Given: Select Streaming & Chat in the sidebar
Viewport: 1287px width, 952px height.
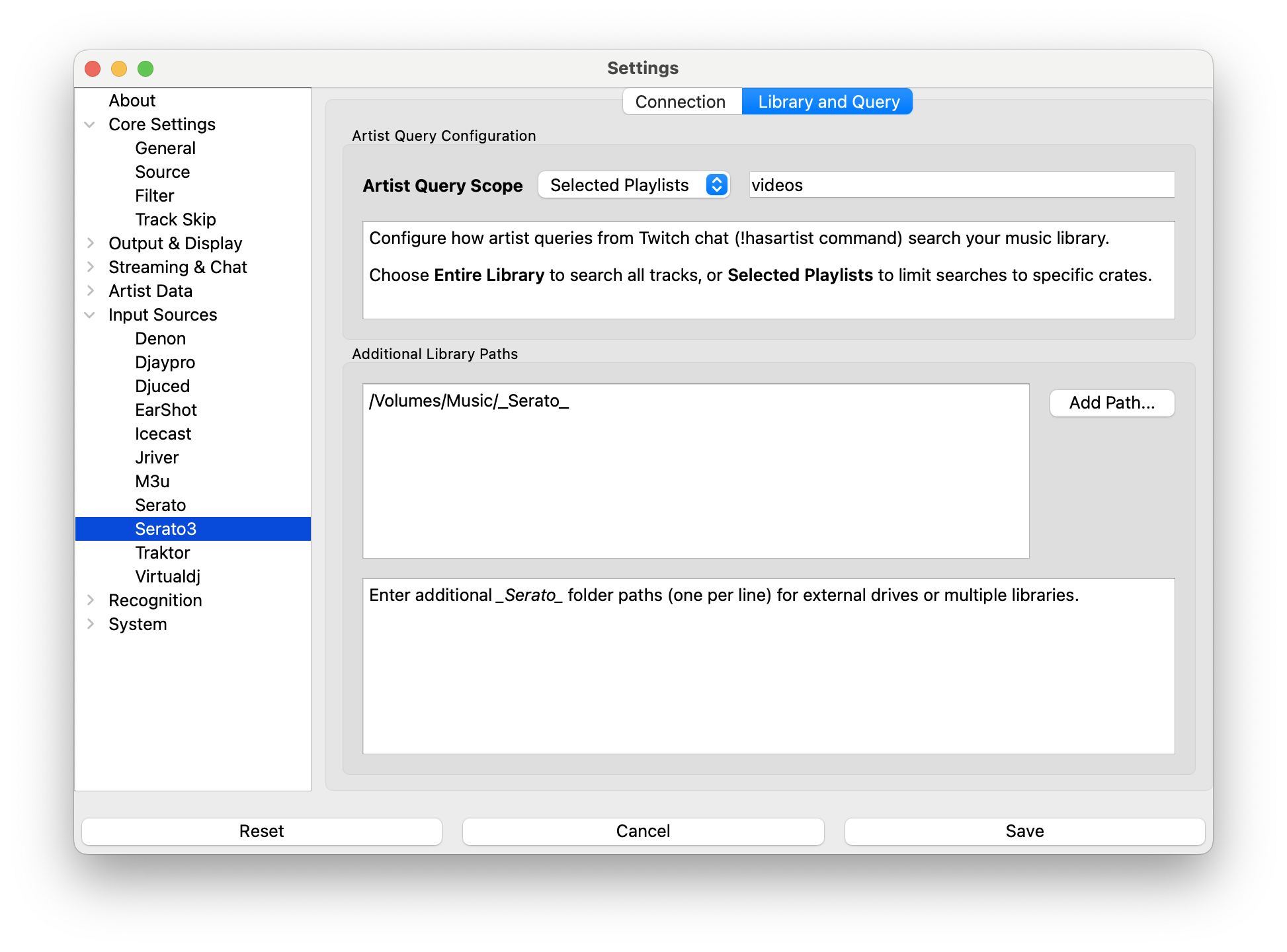Looking at the screenshot, I should click(x=178, y=267).
